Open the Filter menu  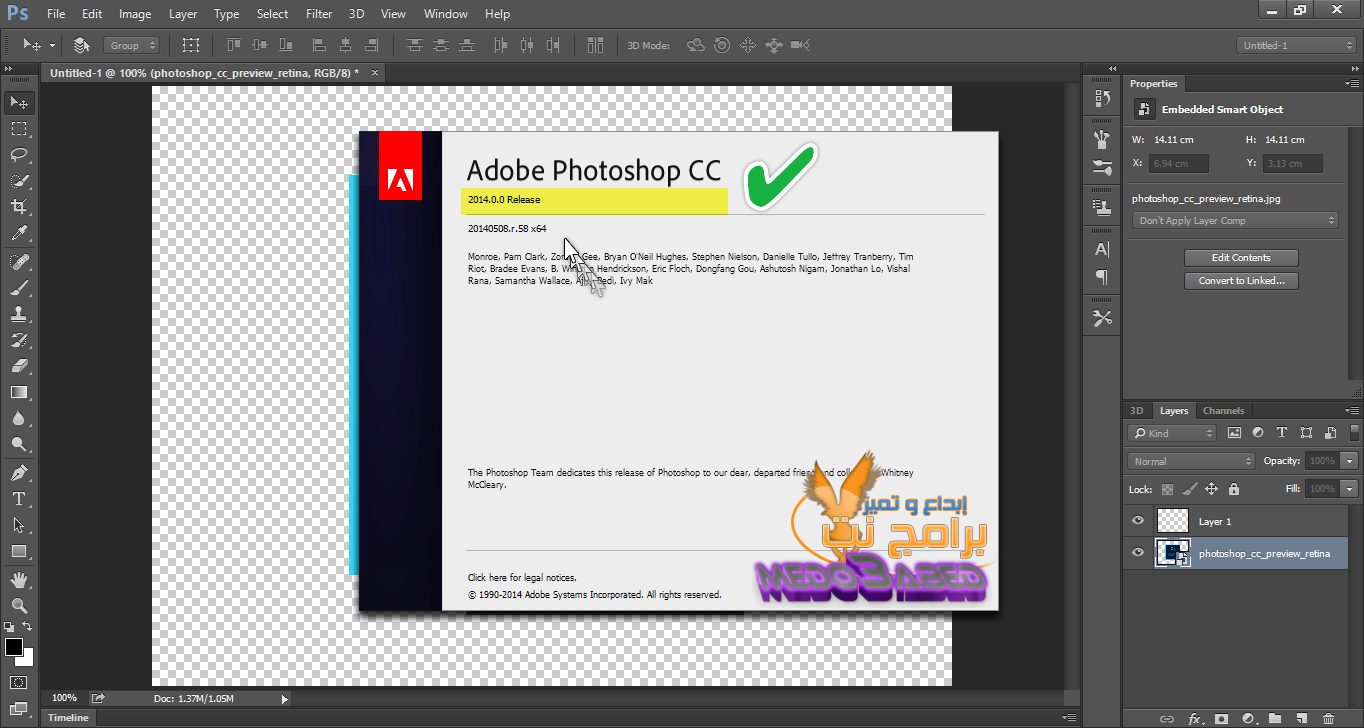coord(319,14)
